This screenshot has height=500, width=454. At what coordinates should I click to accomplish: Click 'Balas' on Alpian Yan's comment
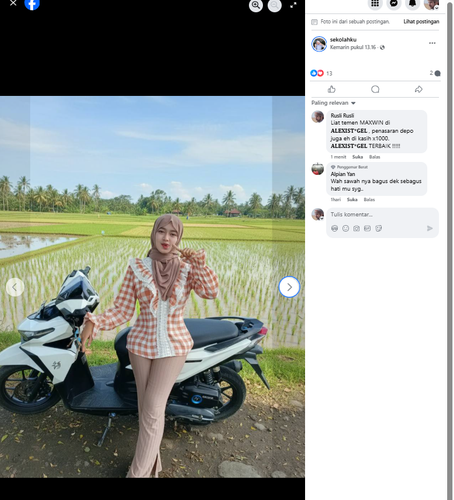click(x=369, y=200)
